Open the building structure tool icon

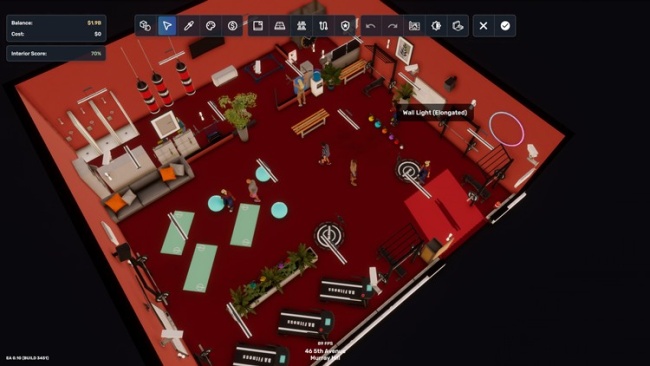[x=301, y=26]
